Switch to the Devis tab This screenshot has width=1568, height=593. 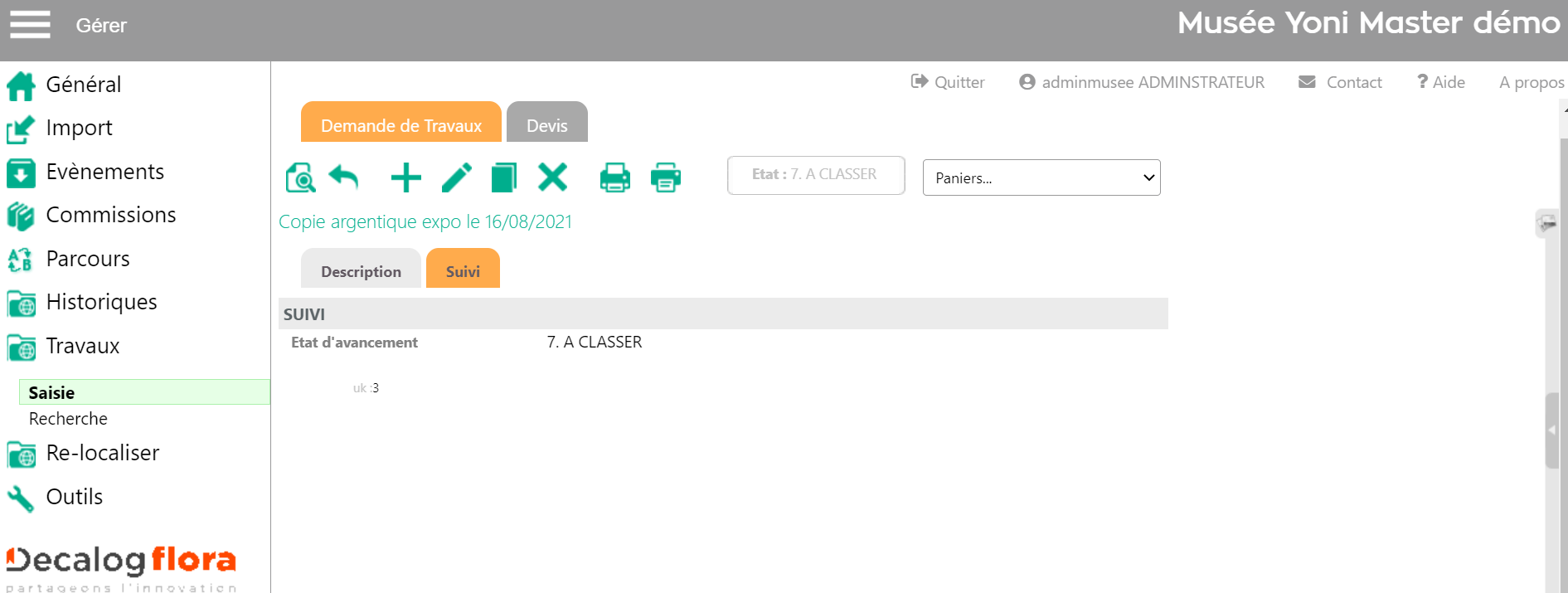(x=546, y=125)
